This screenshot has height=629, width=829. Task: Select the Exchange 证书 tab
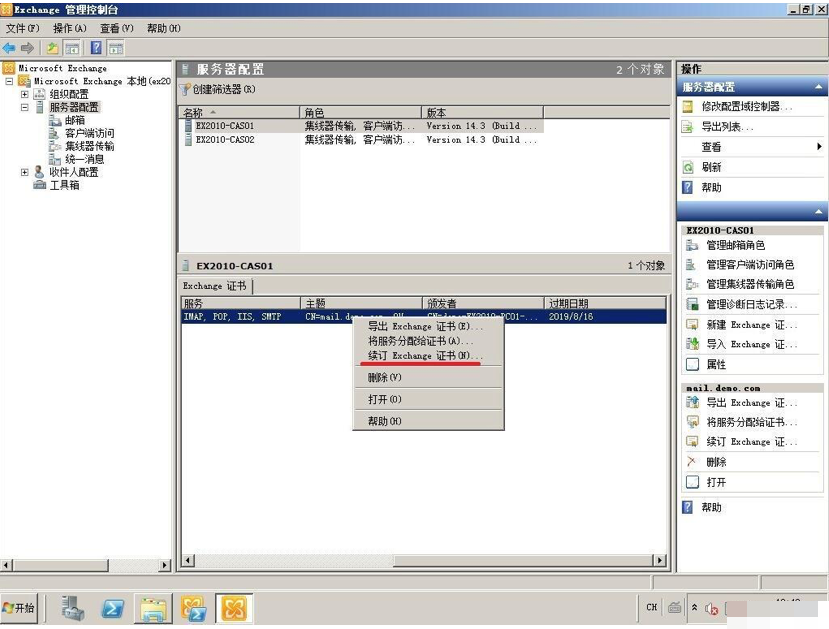(x=215, y=286)
